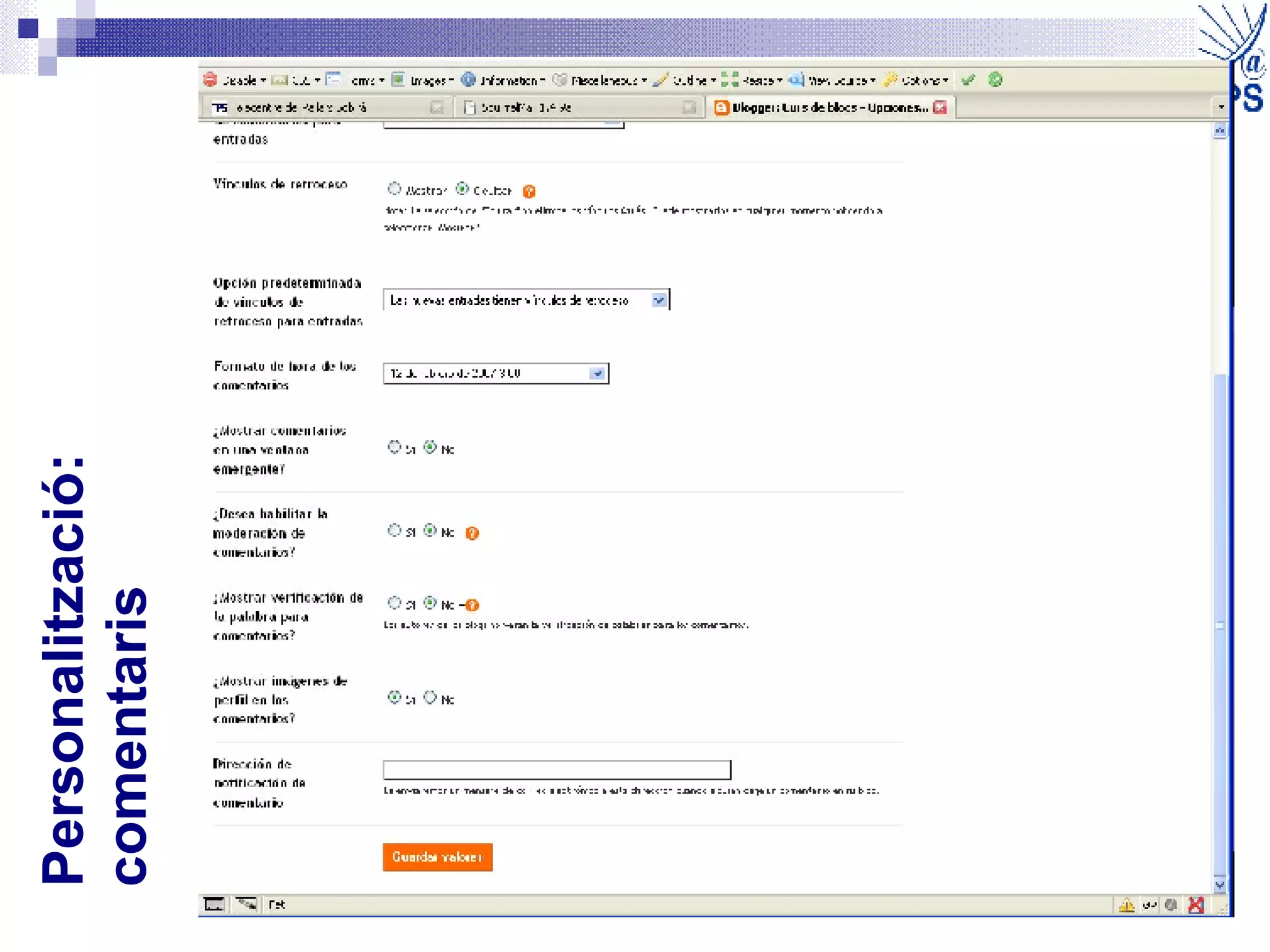Click the comment notification address field
The image size is (1270, 952).
click(557, 770)
